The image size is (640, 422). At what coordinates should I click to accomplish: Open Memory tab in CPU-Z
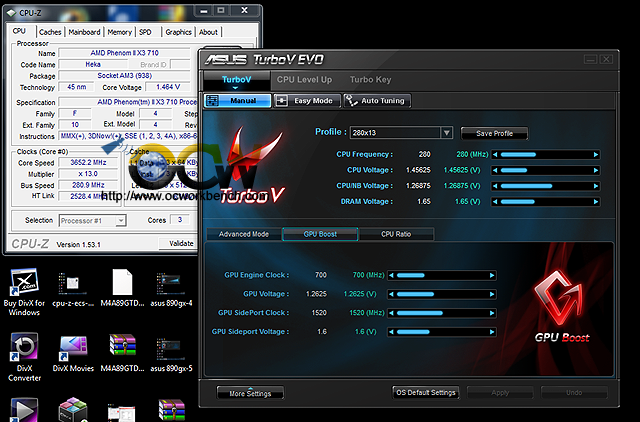pyautogui.click(x=120, y=32)
